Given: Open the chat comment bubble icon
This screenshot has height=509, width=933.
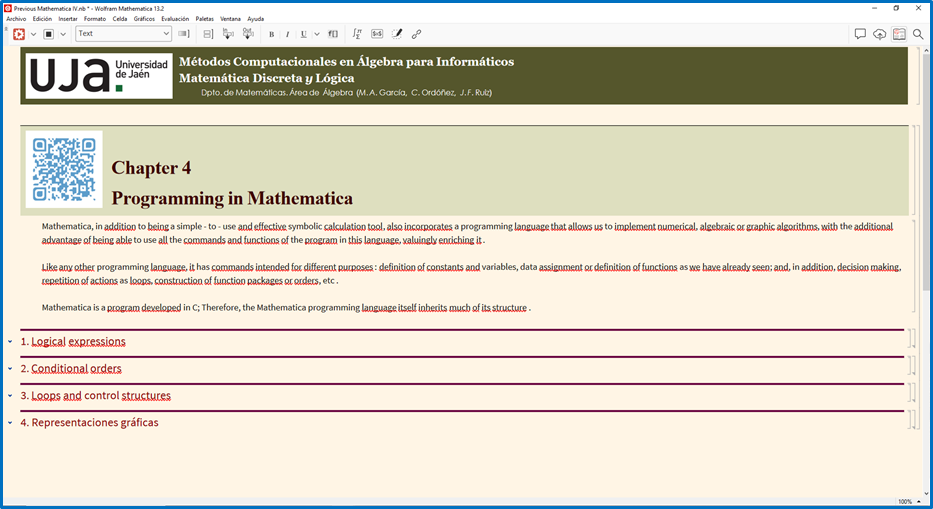Looking at the screenshot, I should pyautogui.click(x=860, y=34).
